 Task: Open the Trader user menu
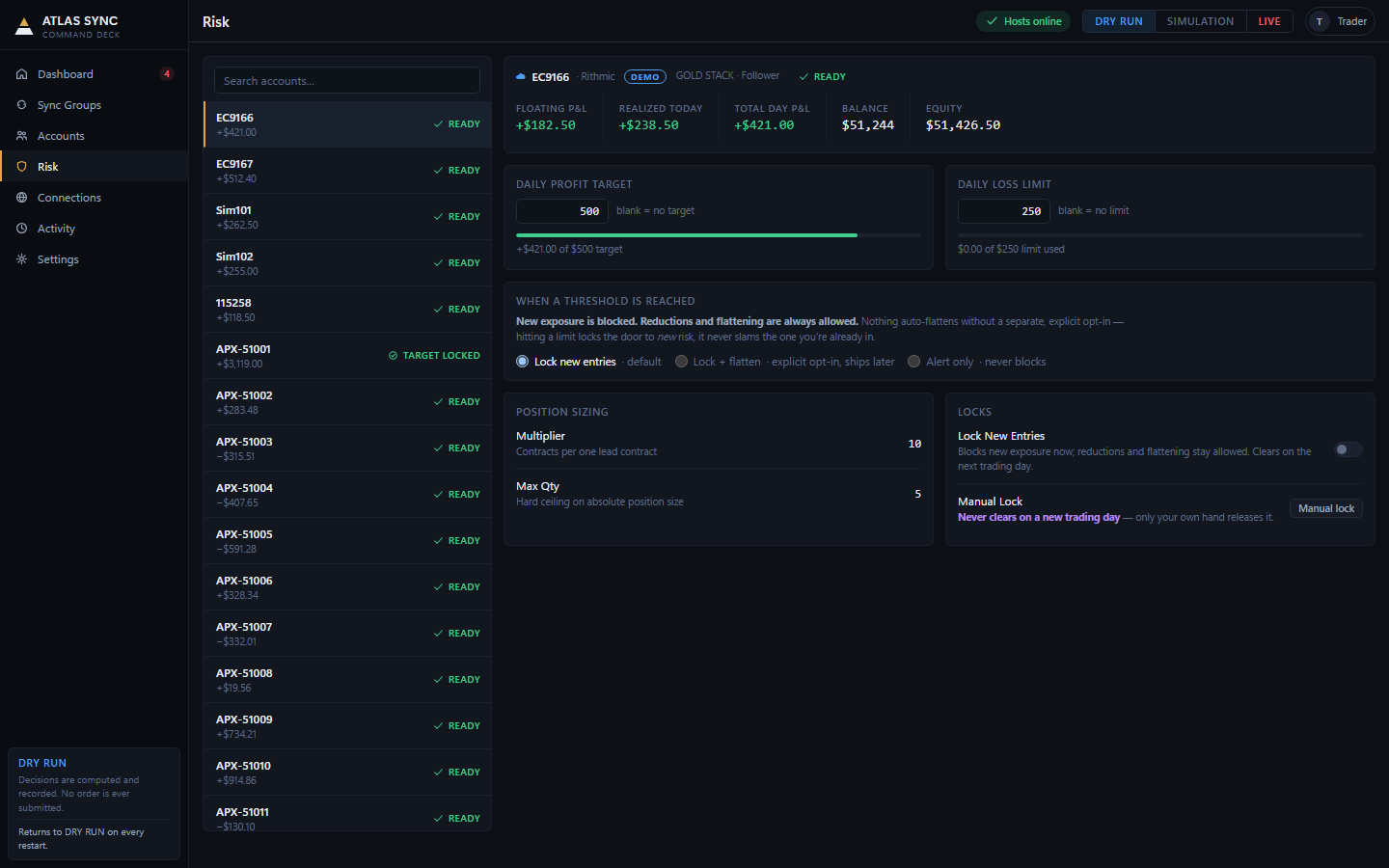[1340, 21]
